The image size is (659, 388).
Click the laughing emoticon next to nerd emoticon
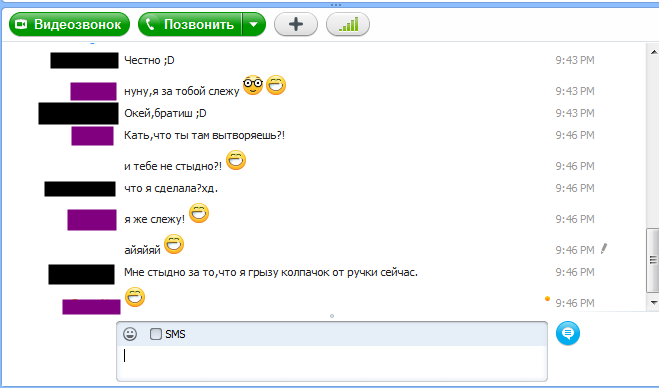point(276,85)
